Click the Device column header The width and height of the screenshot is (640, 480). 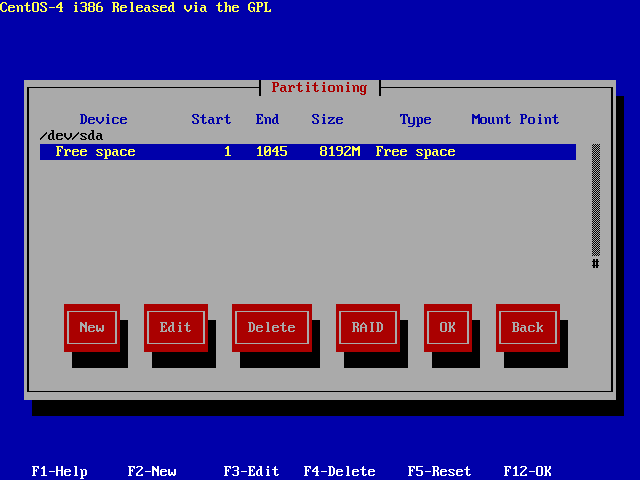(x=103, y=119)
